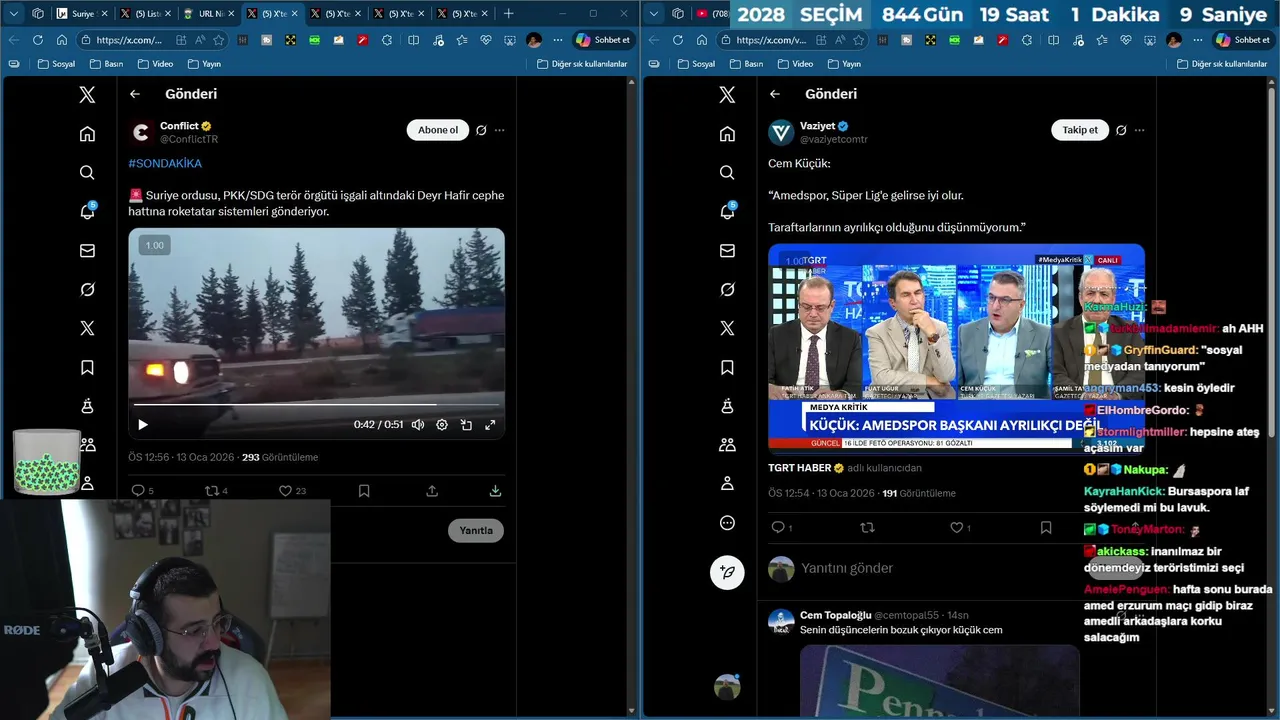Enable picture-in-picture on Conflict video
Screen dimensions: 1280x720
click(x=466, y=425)
